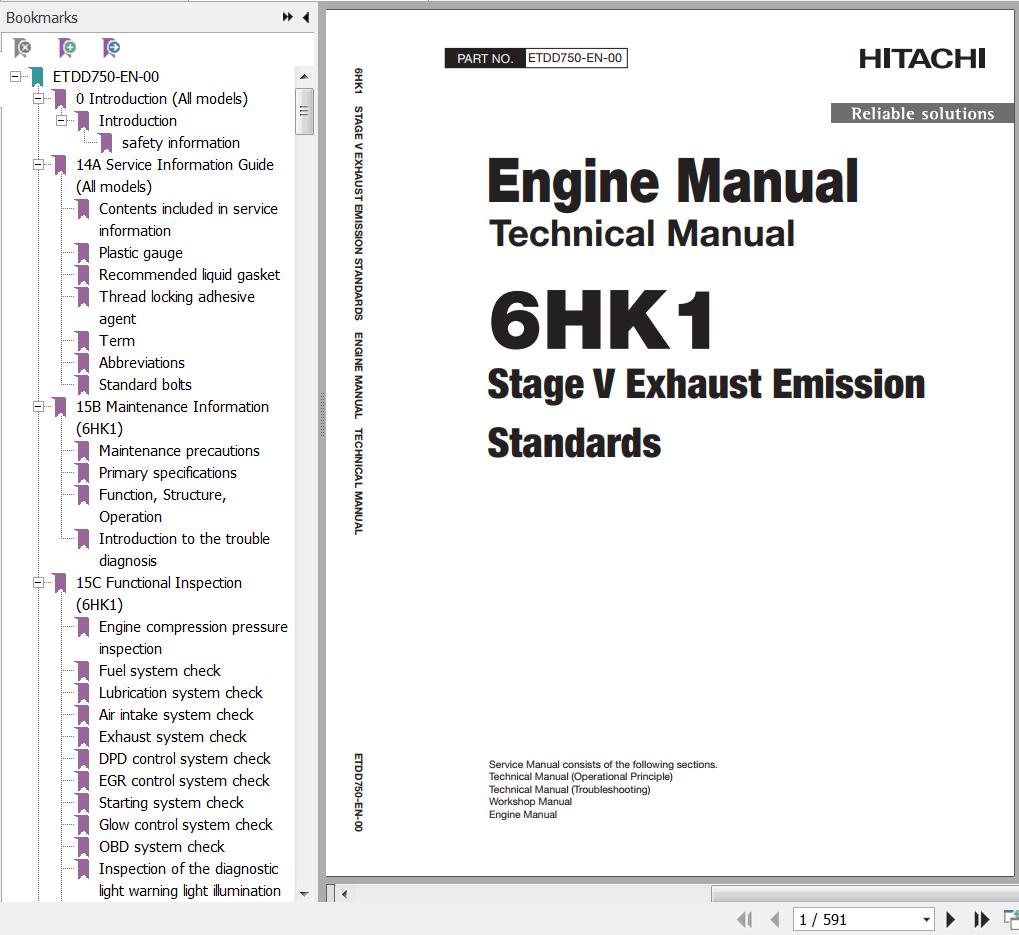Click the document horizontal scrollbar thumb
The image size is (1019, 935).
[x=864, y=893]
